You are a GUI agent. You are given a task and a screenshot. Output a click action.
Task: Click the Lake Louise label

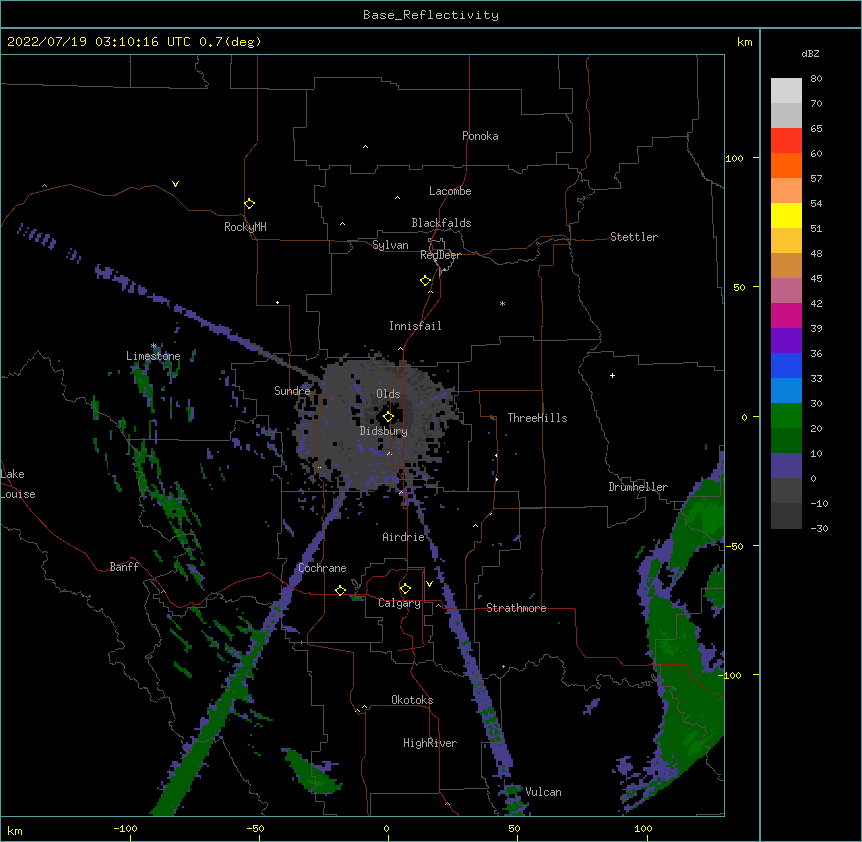[x=16, y=484]
